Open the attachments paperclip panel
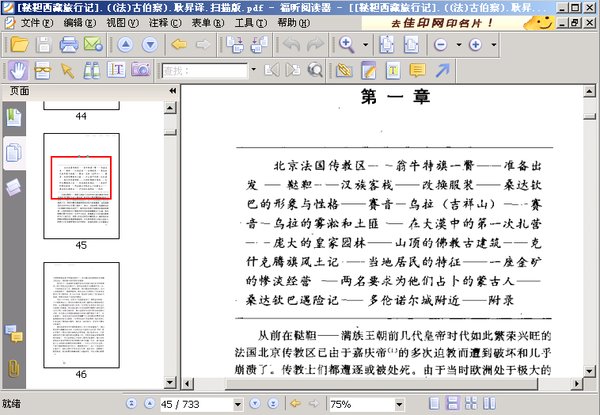600x415 pixels. click(x=14, y=368)
